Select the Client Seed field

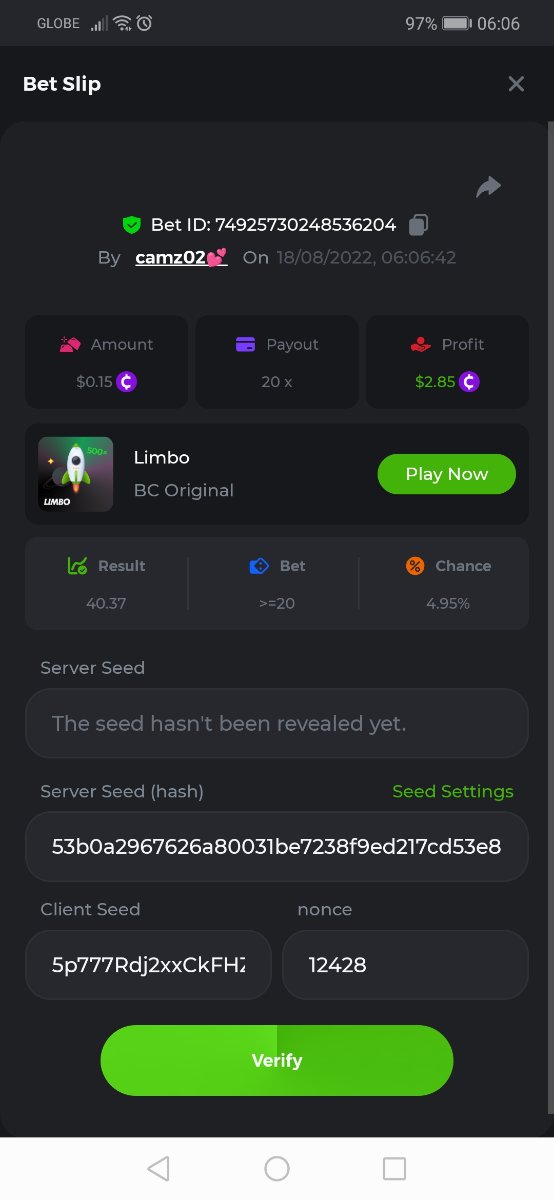coord(148,965)
